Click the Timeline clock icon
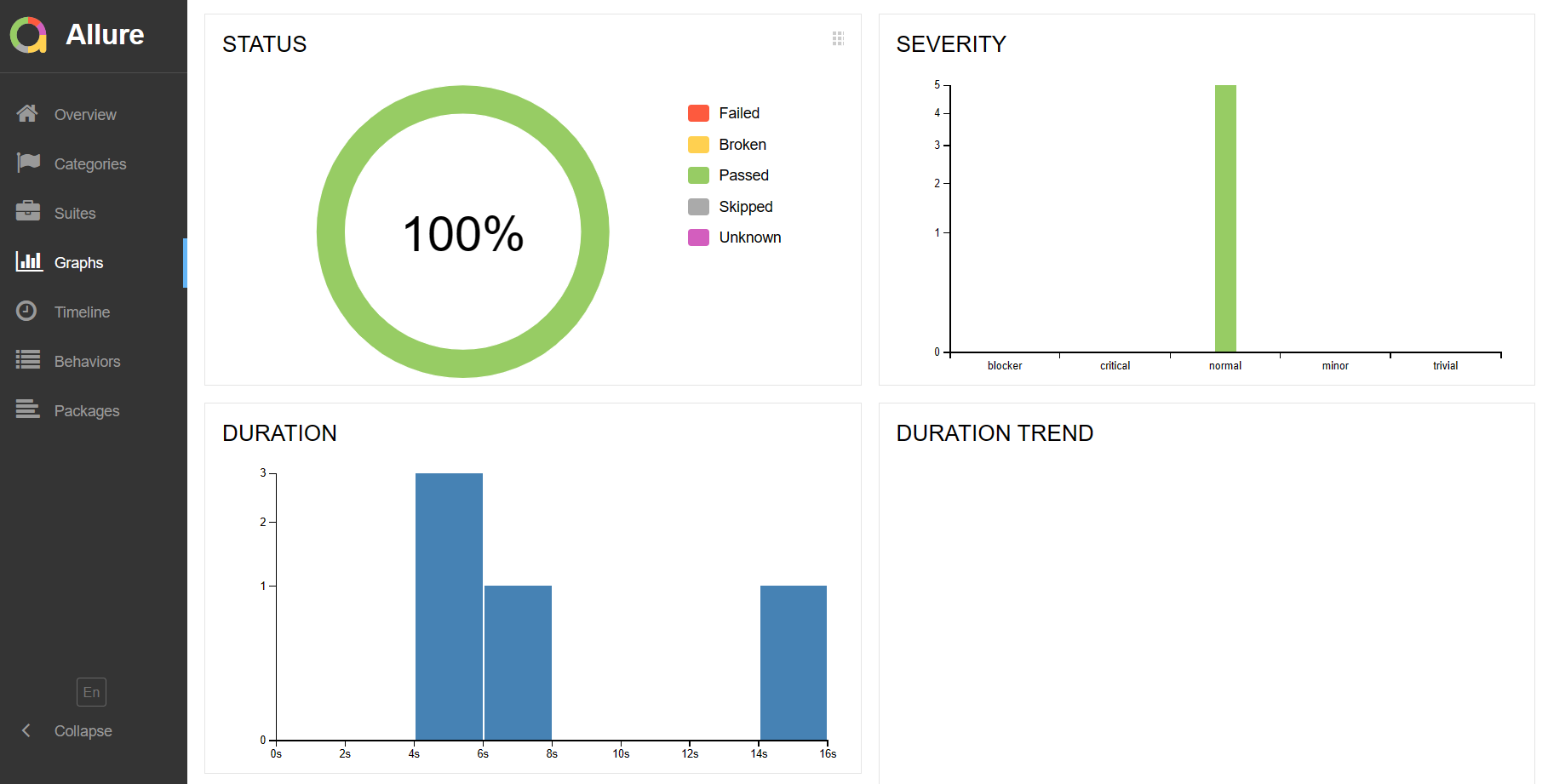This screenshot has width=1548, height=784. point(26,311)
